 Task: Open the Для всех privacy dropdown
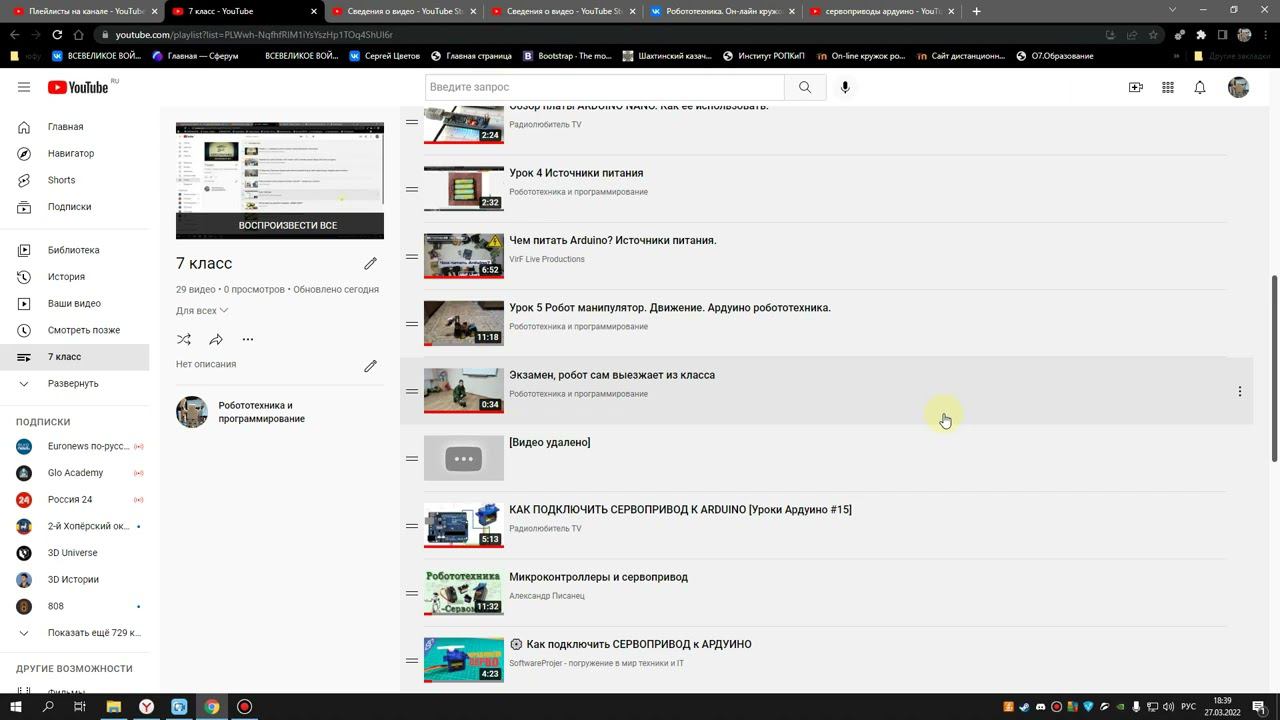(202, 311)
